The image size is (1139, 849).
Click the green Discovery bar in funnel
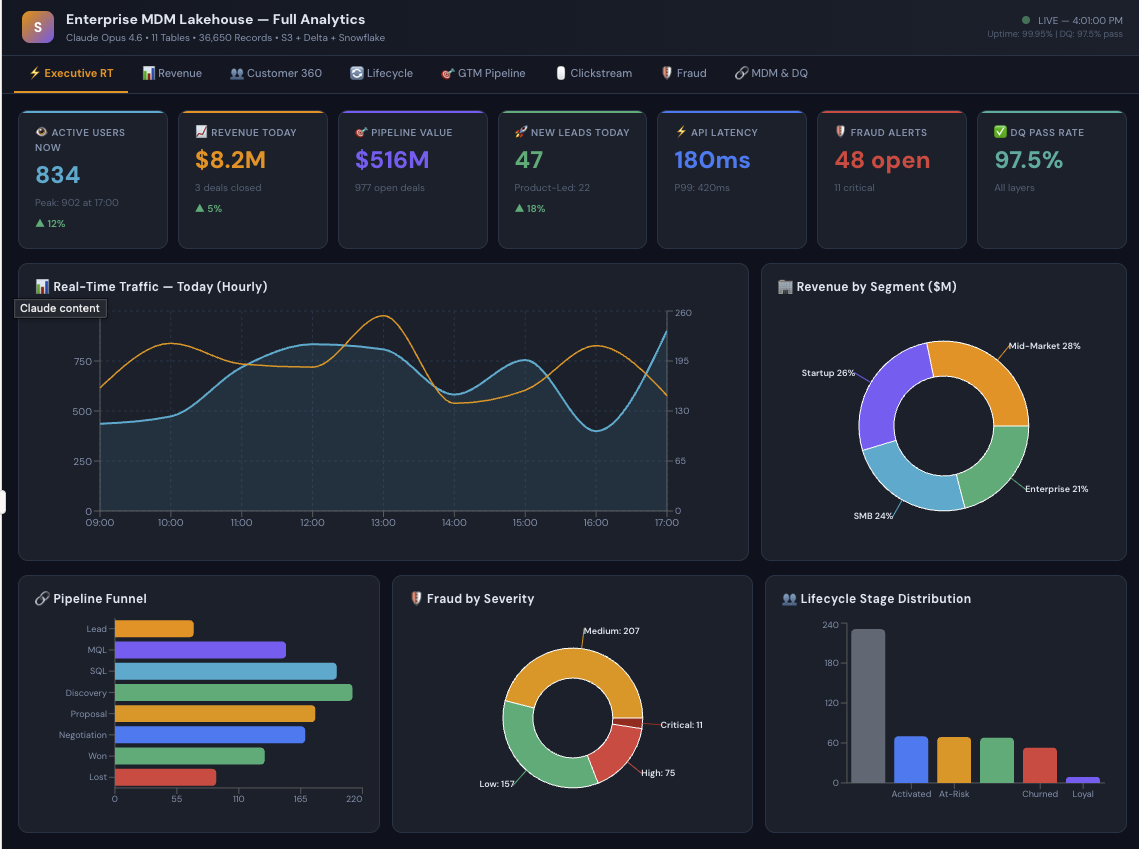233,693
